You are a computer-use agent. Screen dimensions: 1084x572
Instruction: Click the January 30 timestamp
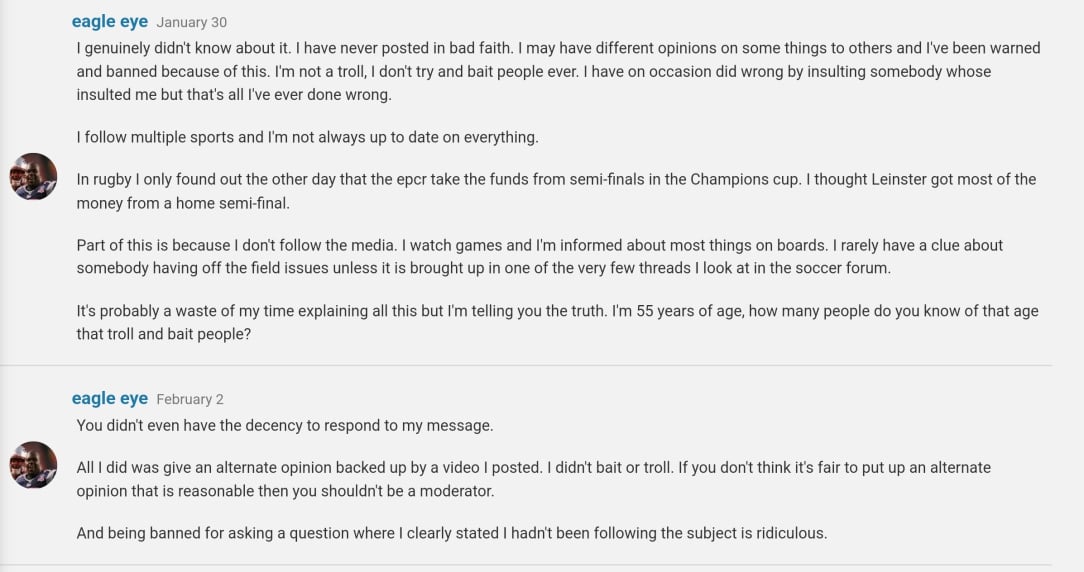[191, 22]
